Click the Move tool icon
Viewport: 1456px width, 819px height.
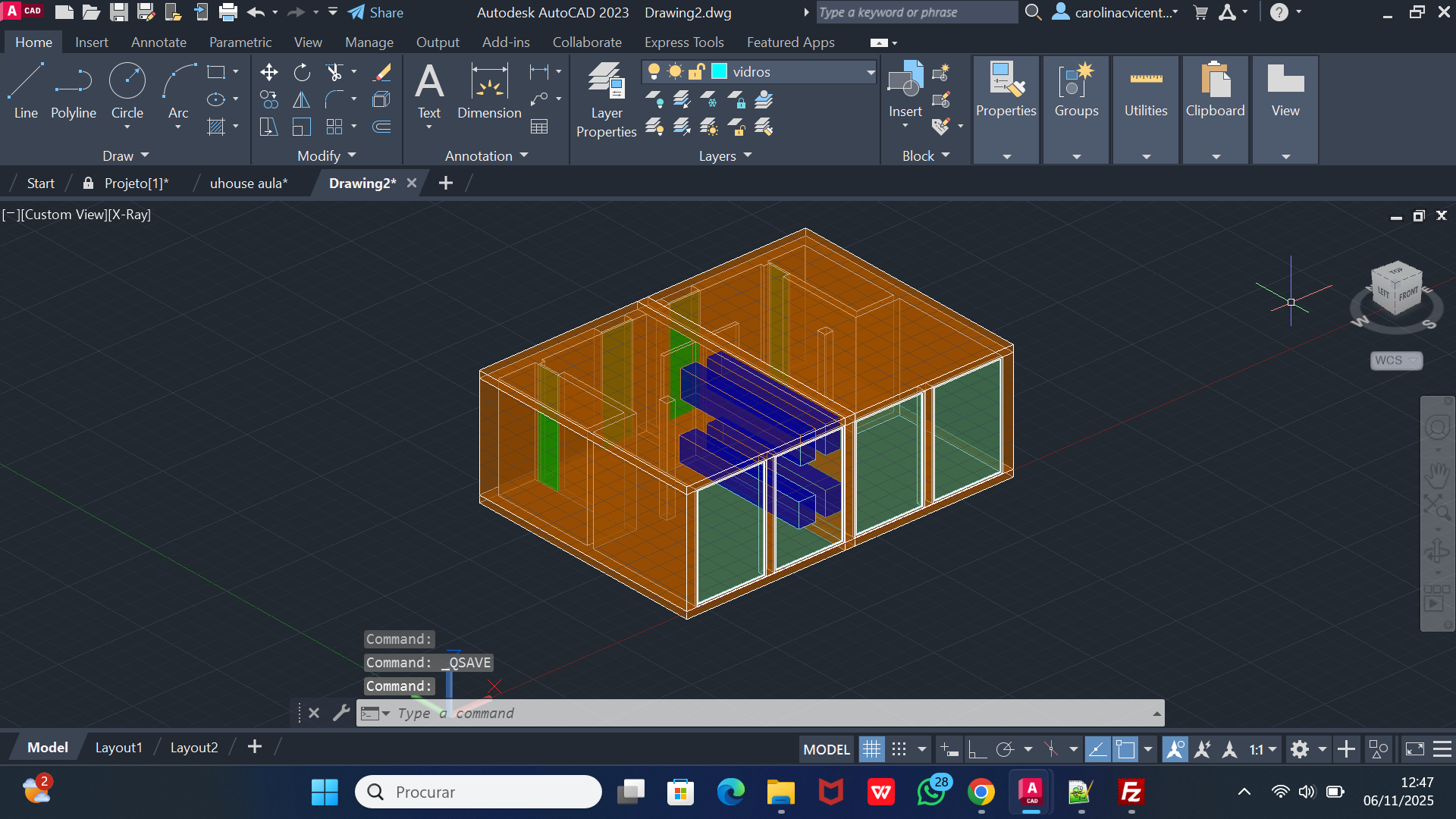pyautogui.click(x=268, y=72)
